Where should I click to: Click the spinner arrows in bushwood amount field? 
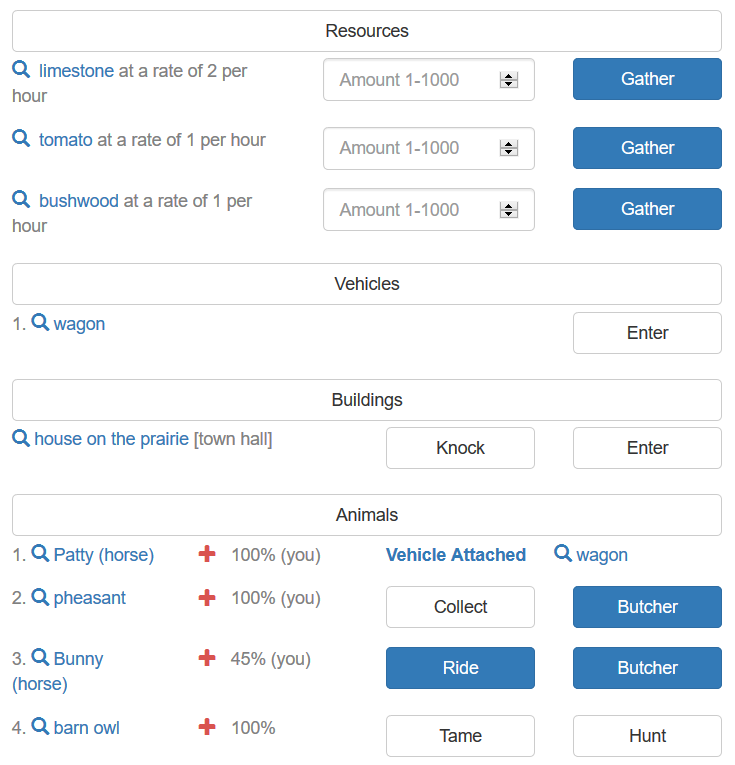(x=509, y=210)
